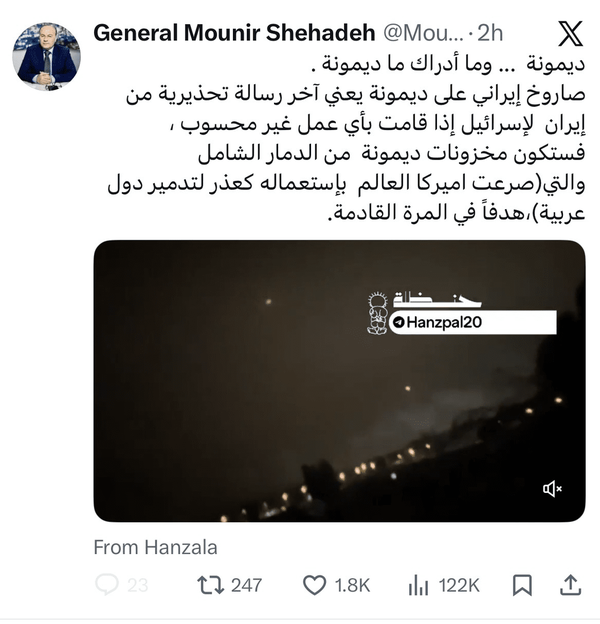
Task: Open view analytics bar chart icon
Action: point(419,584)
